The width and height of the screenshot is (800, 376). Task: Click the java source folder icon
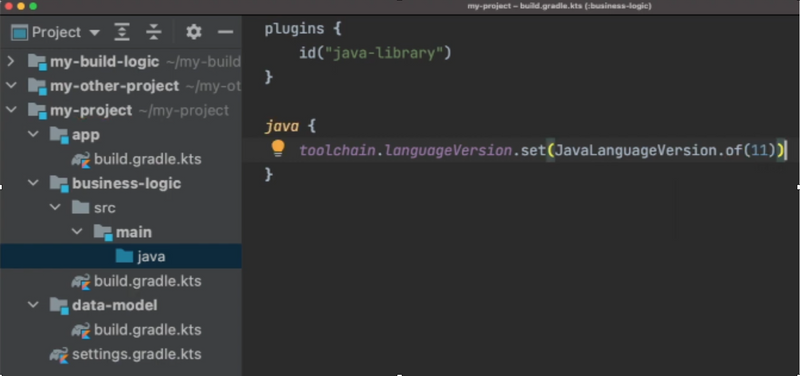(x=124, y=256)
